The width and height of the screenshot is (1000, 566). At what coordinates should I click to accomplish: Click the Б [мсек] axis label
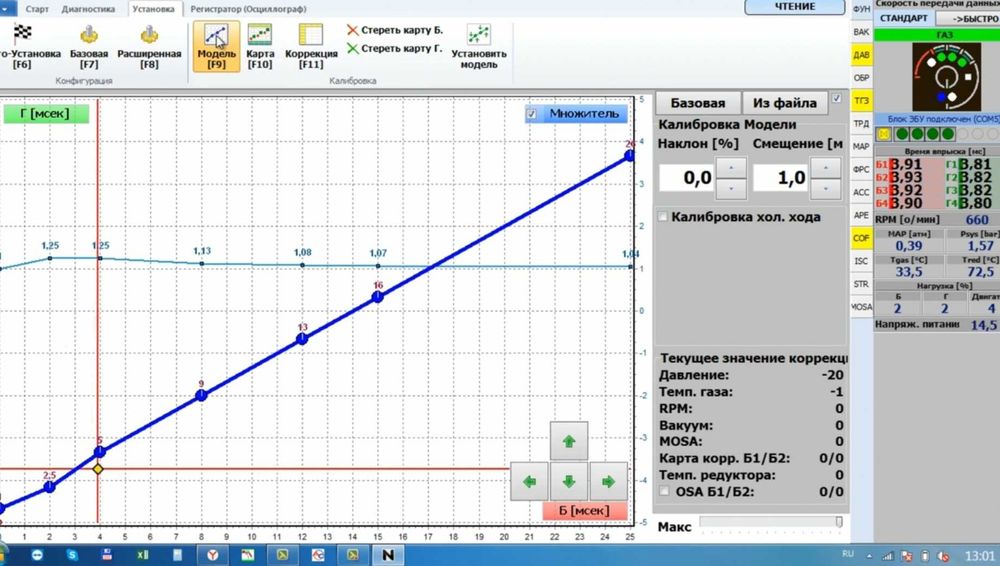click(x=584, y=510)
